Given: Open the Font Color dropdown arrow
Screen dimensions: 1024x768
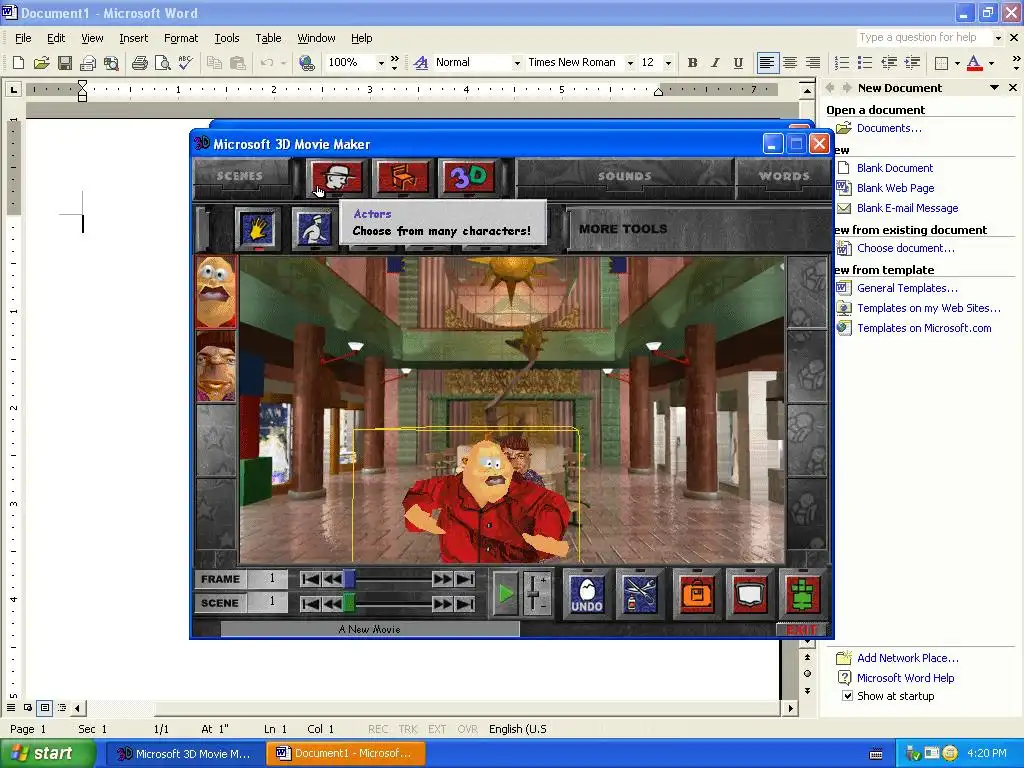Looking at the screenshot, I should coord(991,63).
